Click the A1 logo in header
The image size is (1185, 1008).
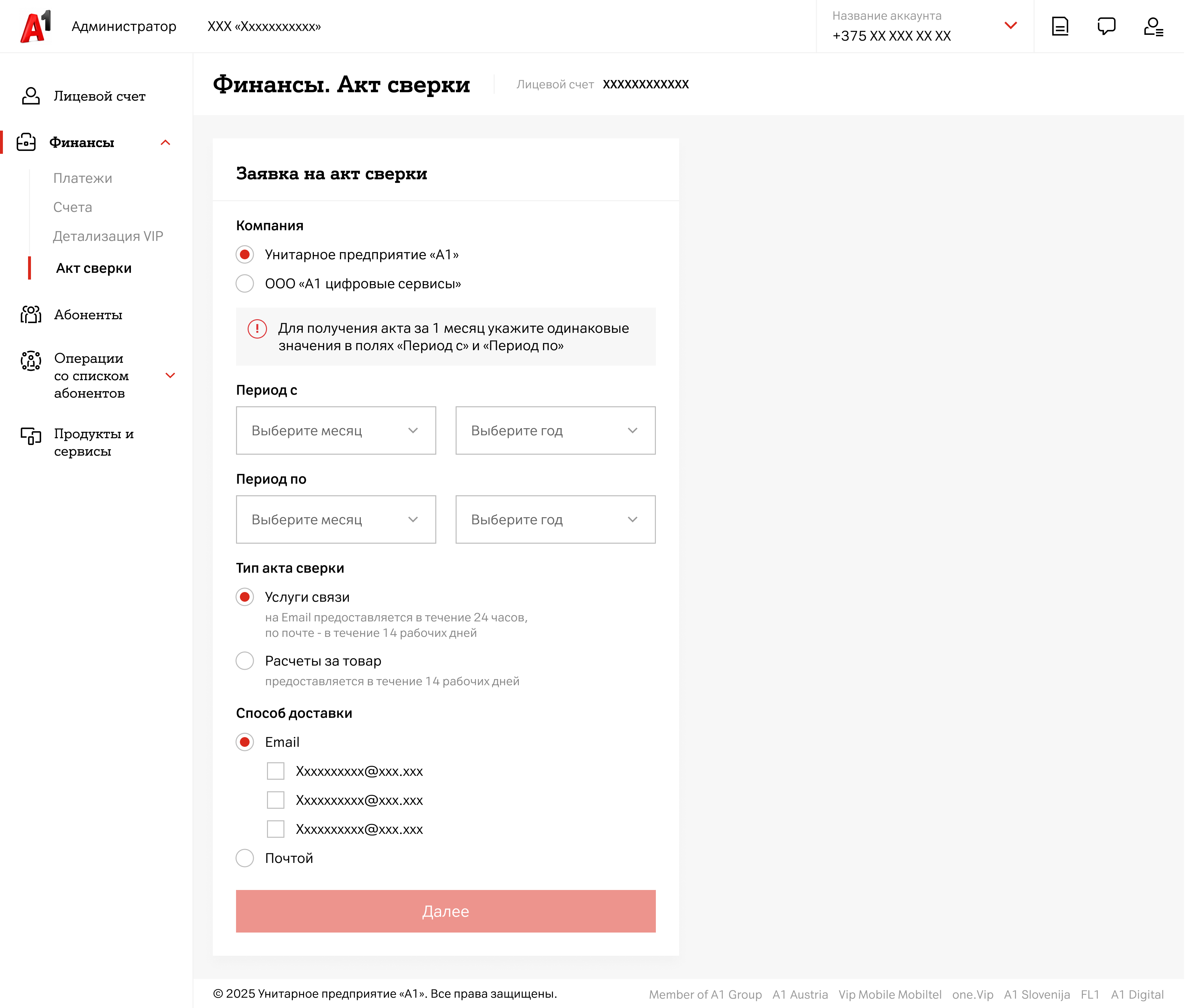click(35, 26)
